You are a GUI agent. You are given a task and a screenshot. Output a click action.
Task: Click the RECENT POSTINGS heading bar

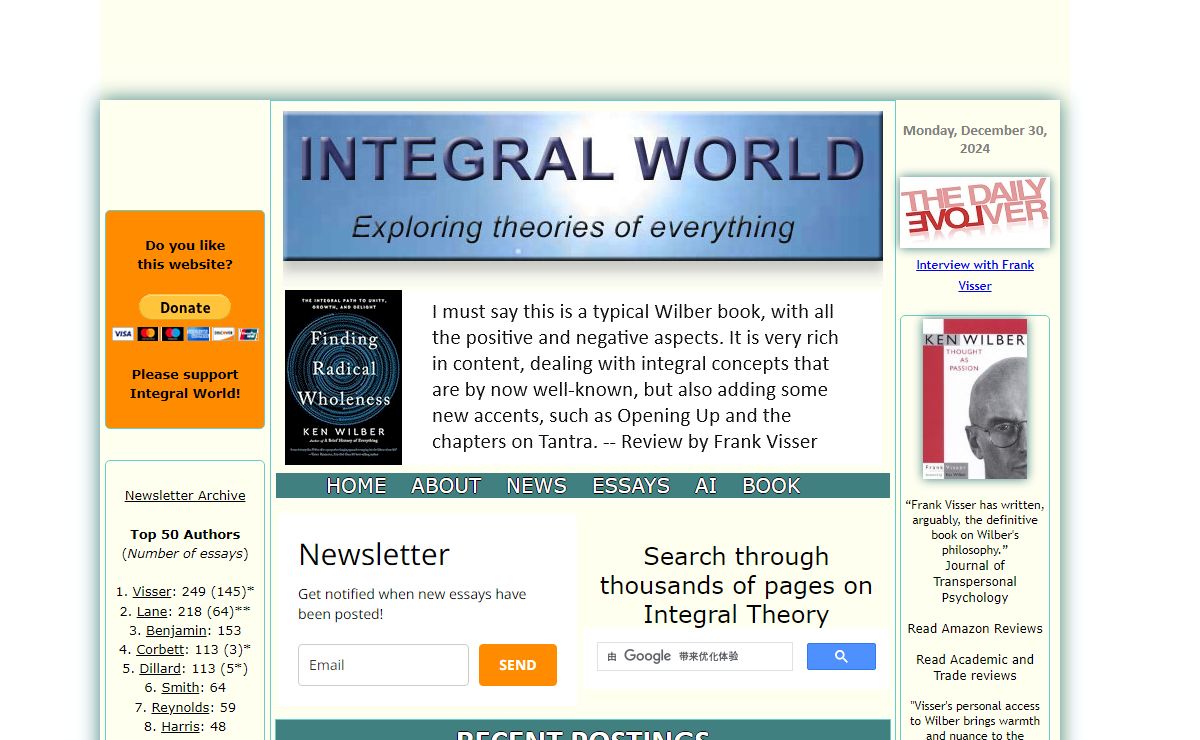point(583,731)
